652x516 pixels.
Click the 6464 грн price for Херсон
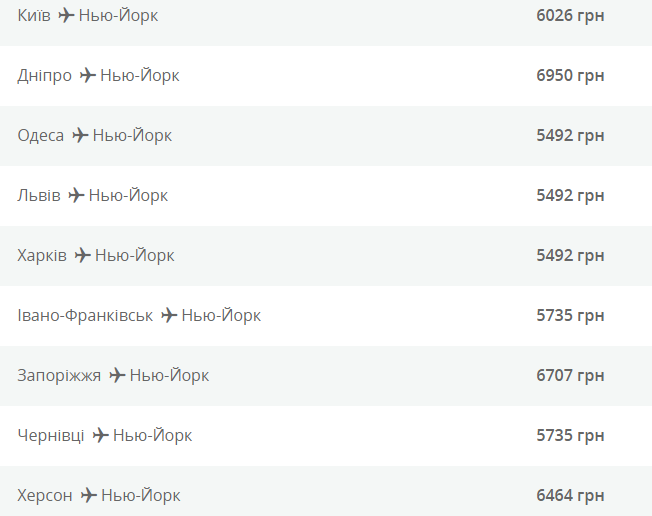click(x=570, y=496)
